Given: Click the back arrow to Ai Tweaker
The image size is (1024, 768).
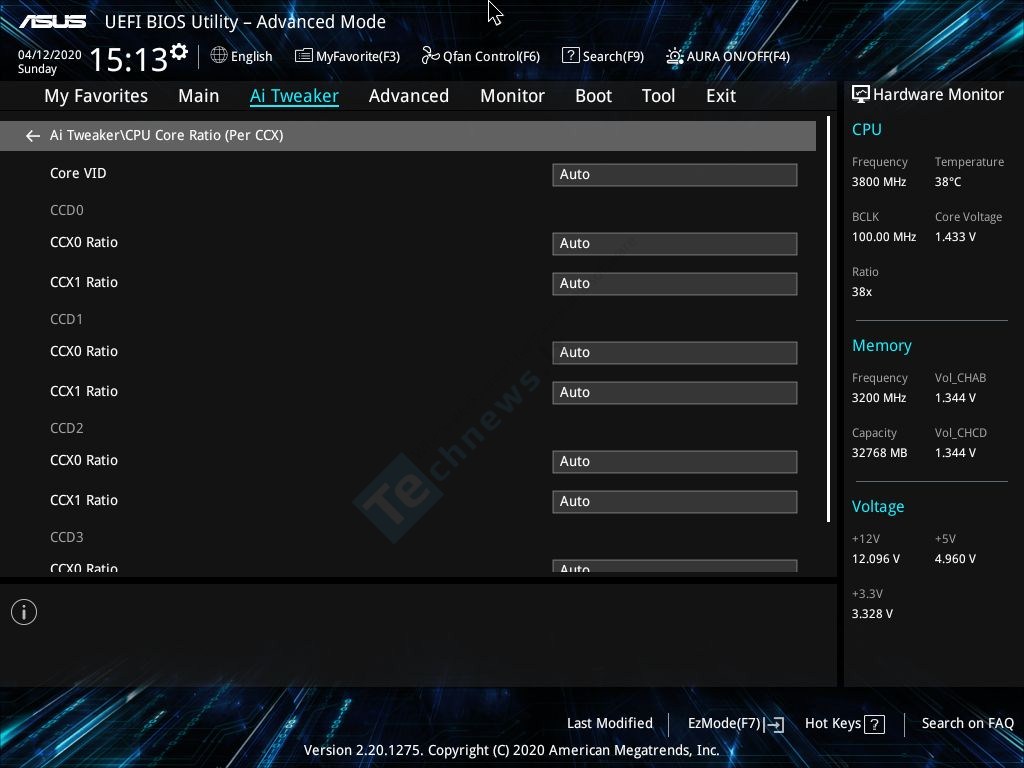Looking at the screenshot, I should [x=33, y=136].
